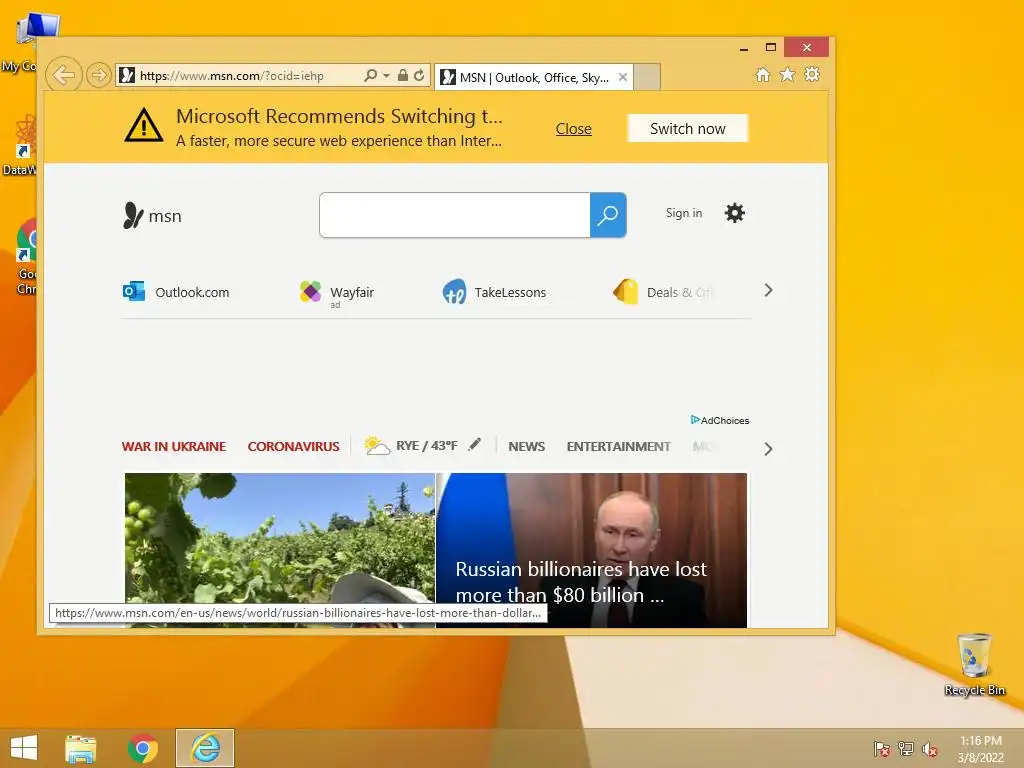Open the TakeLessons shortcut
Image resolution: width=1024 pixels, height=768 pixels.
tap(494, 292)
